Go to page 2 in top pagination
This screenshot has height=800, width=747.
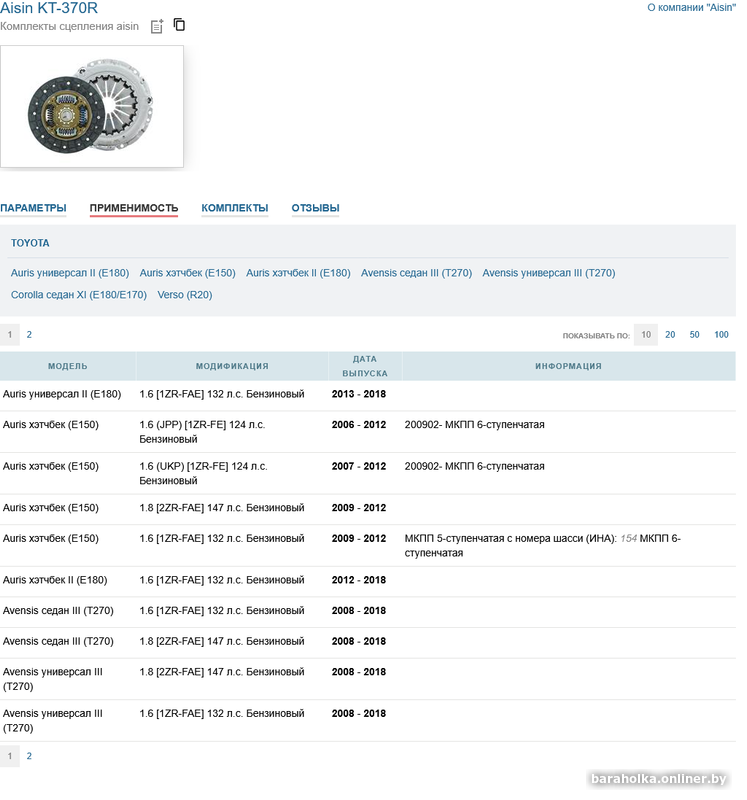[x=29, y=335]
